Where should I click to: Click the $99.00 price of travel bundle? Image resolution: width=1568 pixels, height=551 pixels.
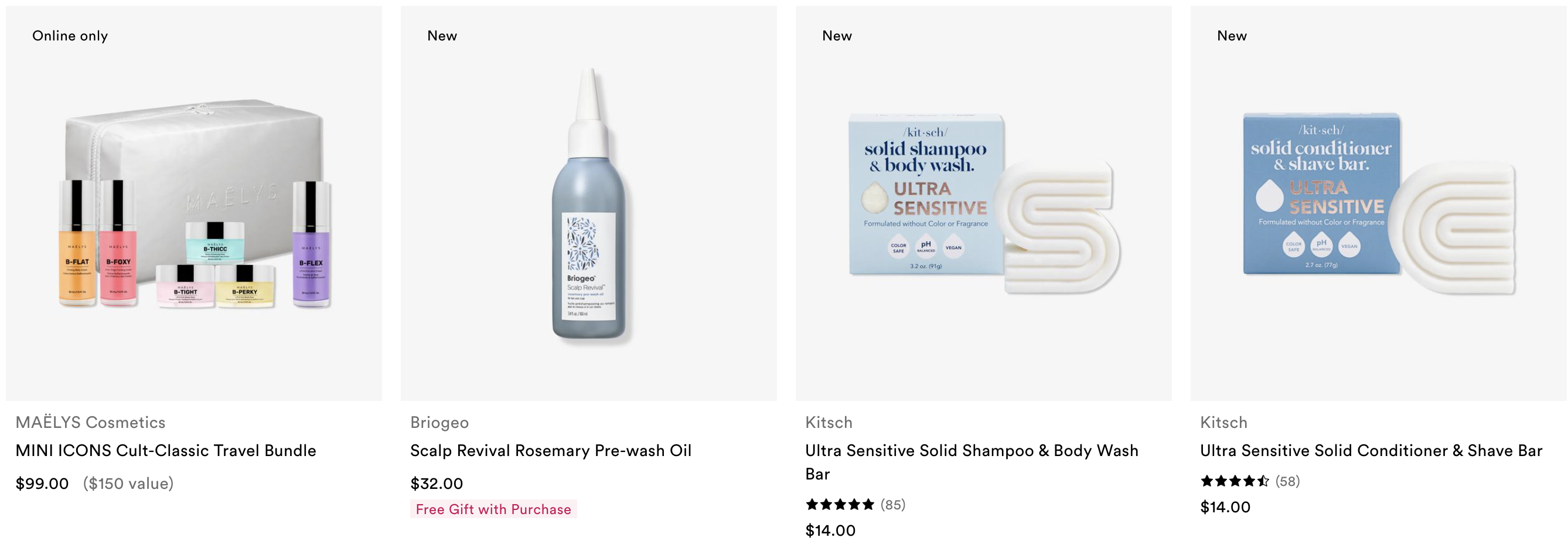pos(42,484)
